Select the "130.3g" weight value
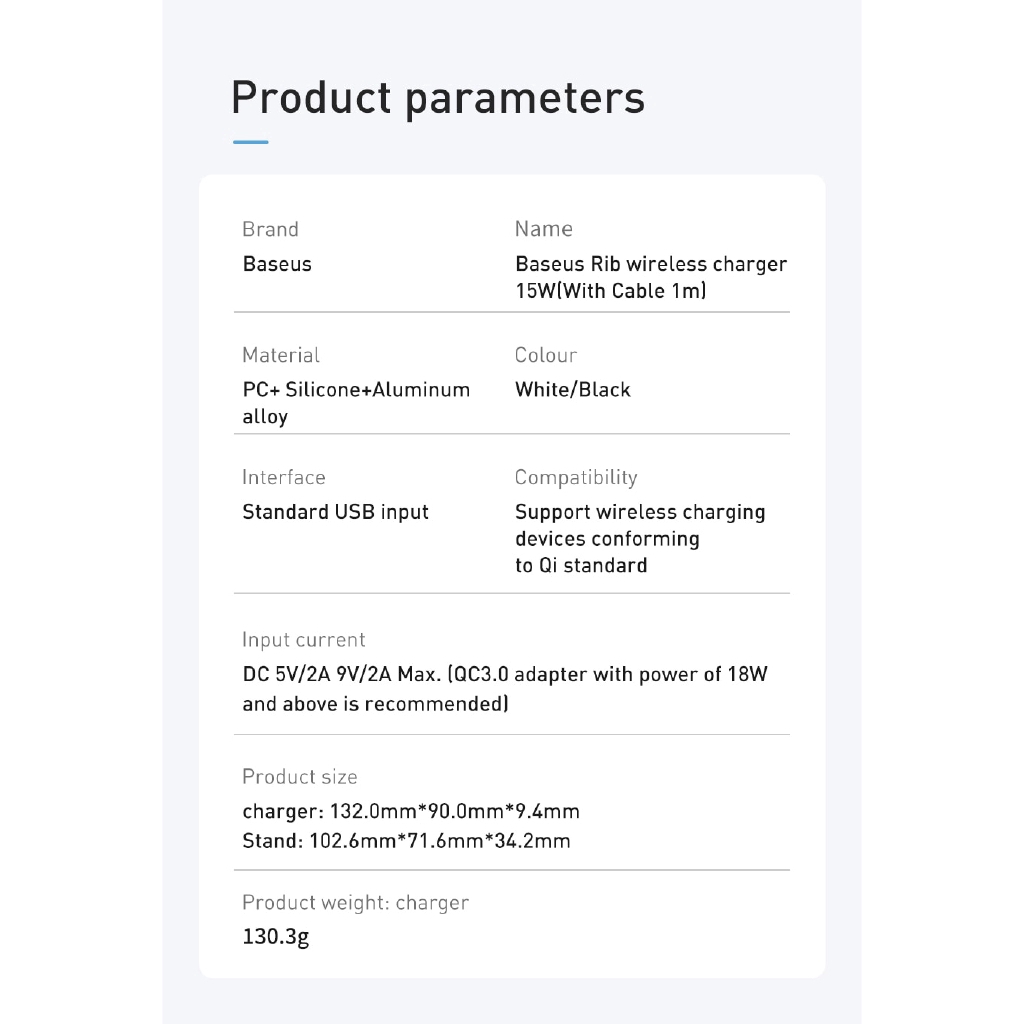The width and height of the screenshot is (1024, 1024). pyautogui.click(x=276, y=938)
